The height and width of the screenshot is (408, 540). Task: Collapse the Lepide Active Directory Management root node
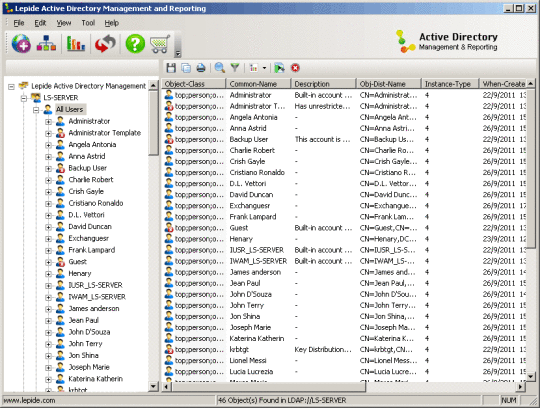pyautogui.click(x=11, y=86)
